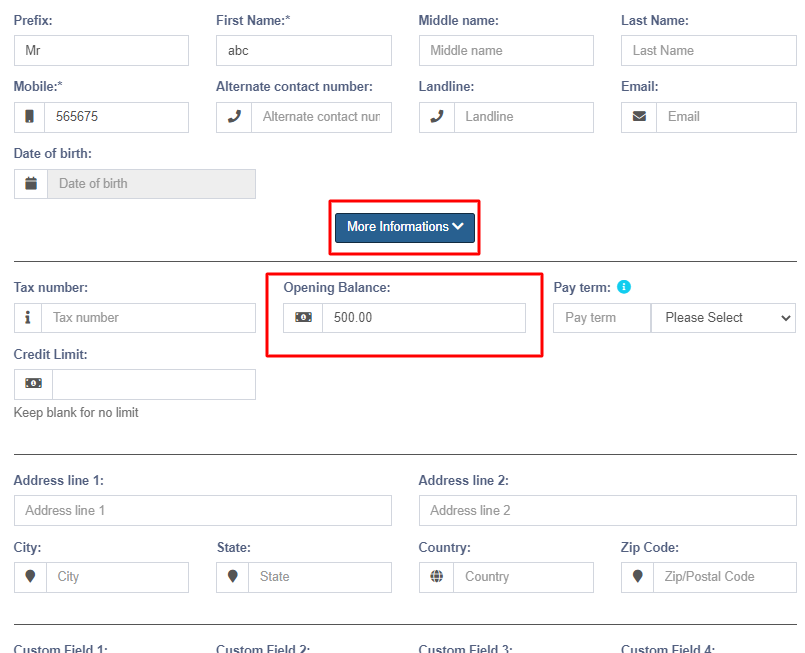Click into the Address line 1 field
This screenshot has height=653, width=805.
click(x=202, y=510)
